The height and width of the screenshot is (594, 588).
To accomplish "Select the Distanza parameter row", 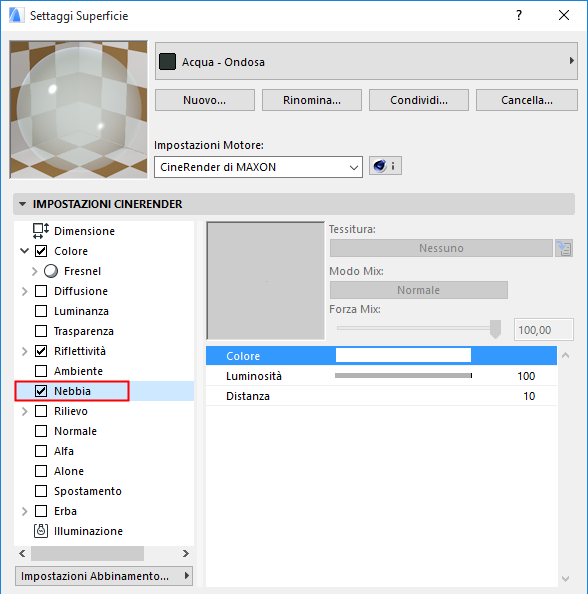I will (x=382, y=396).
